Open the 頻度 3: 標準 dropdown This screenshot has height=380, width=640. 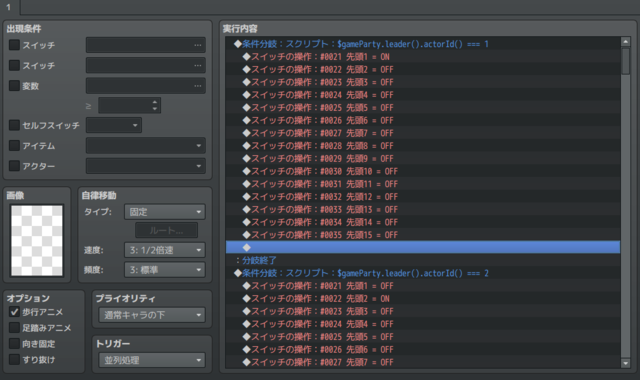pyautogui.click(x=164, y=270)
